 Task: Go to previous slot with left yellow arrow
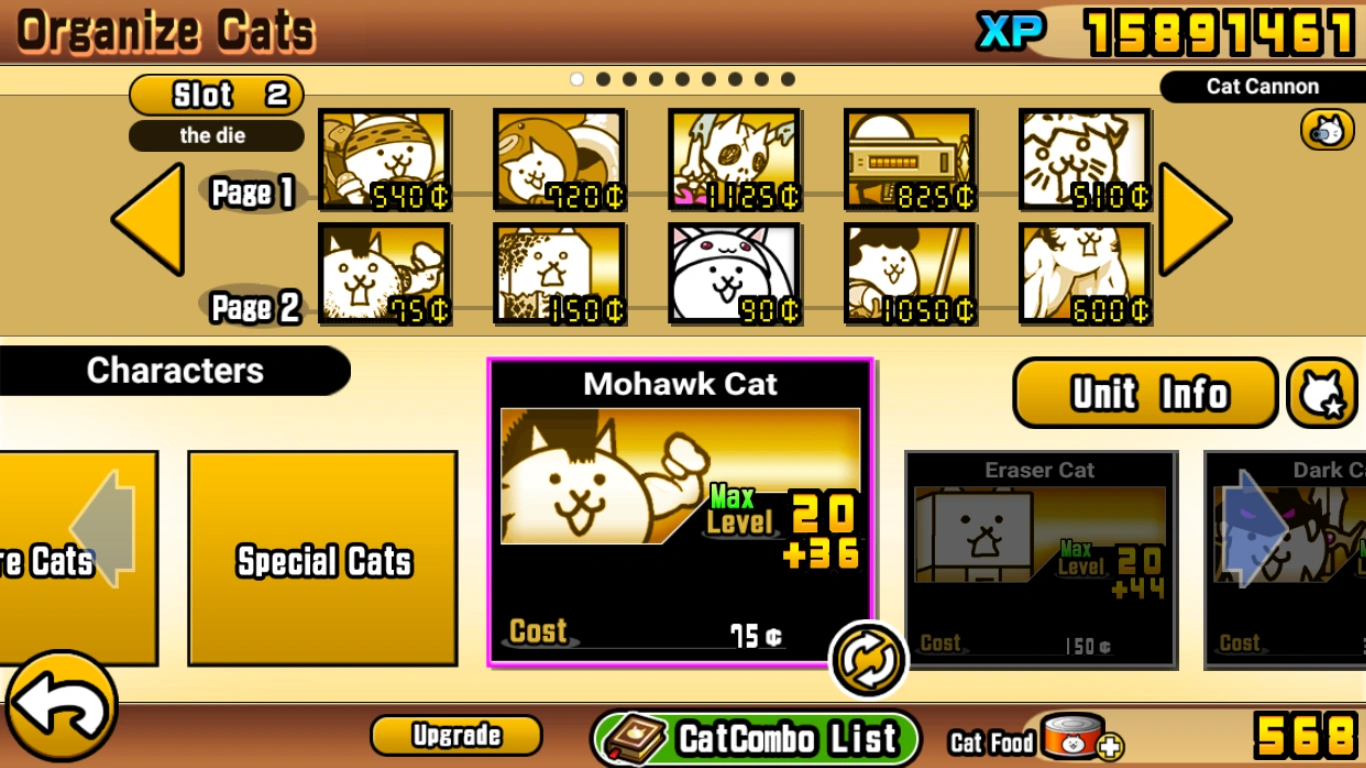pyautogui.click(x=148, y=219)
